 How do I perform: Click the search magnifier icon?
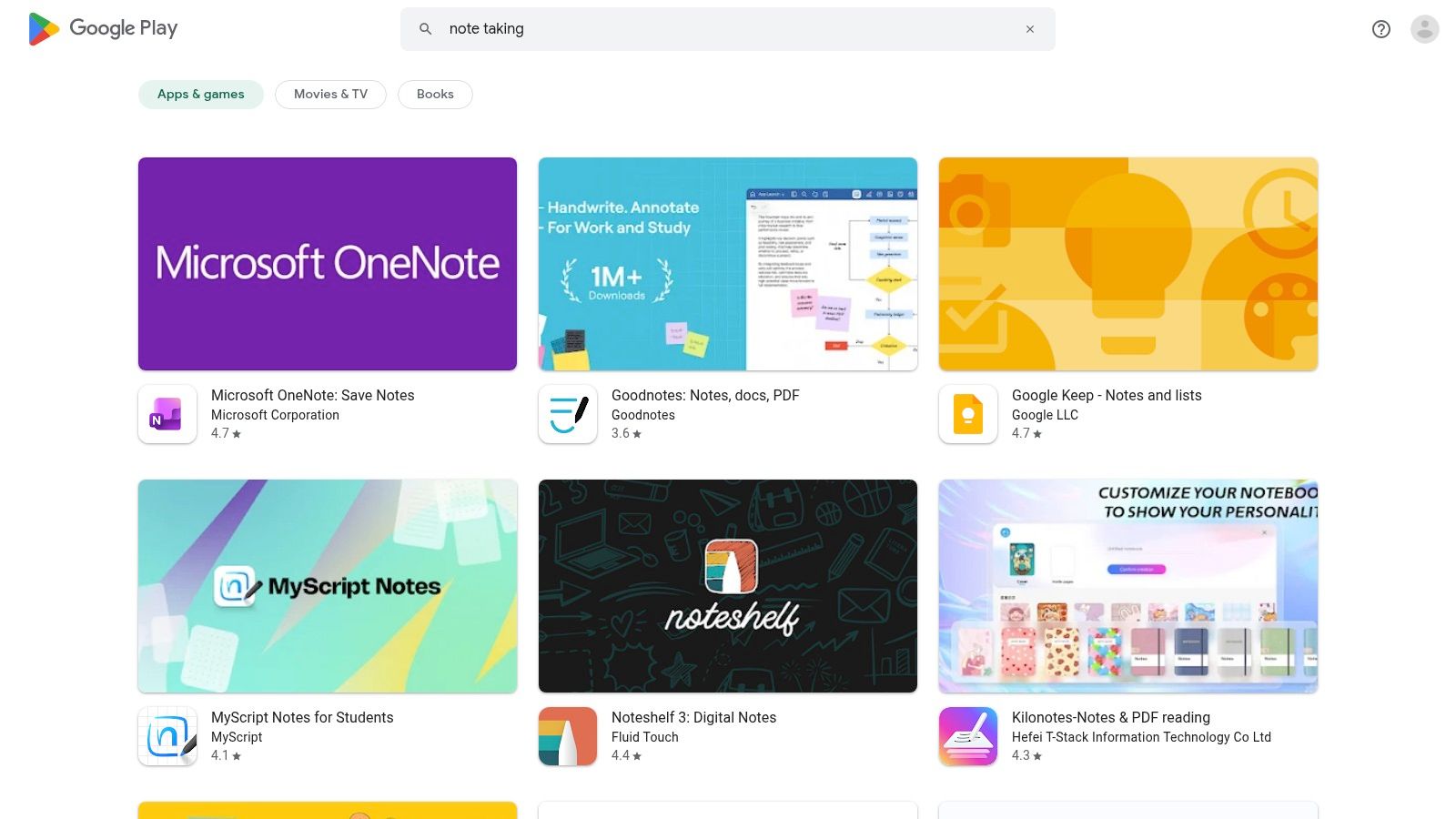(425, 29)
